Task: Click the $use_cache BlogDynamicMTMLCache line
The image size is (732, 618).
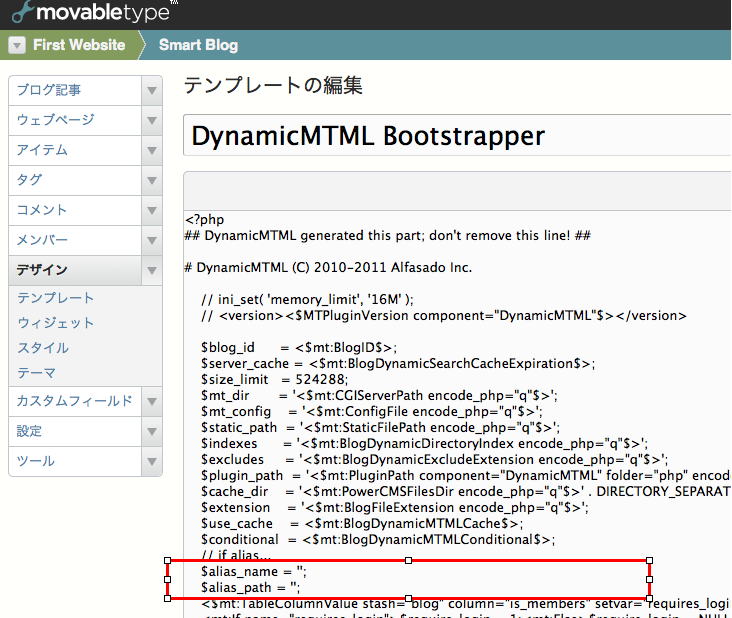Action: coord(362,524)
